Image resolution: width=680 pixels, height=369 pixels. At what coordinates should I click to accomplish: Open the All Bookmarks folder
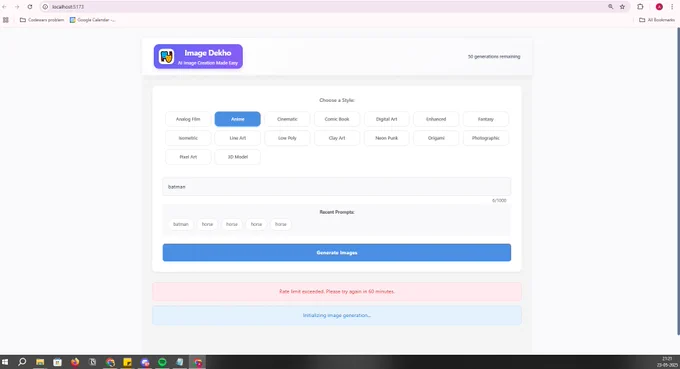[x=657, y=20]
